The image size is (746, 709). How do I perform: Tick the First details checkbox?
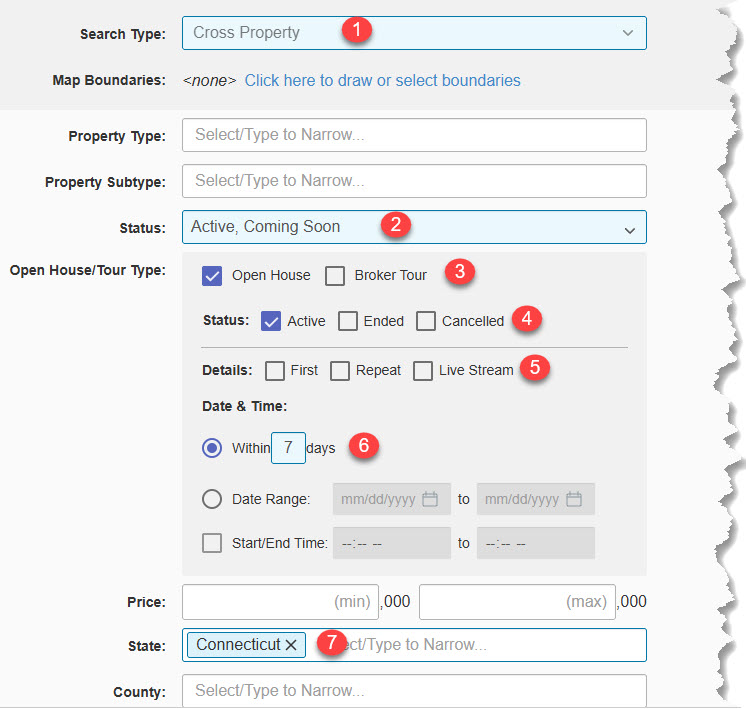(x=275, y=371)
